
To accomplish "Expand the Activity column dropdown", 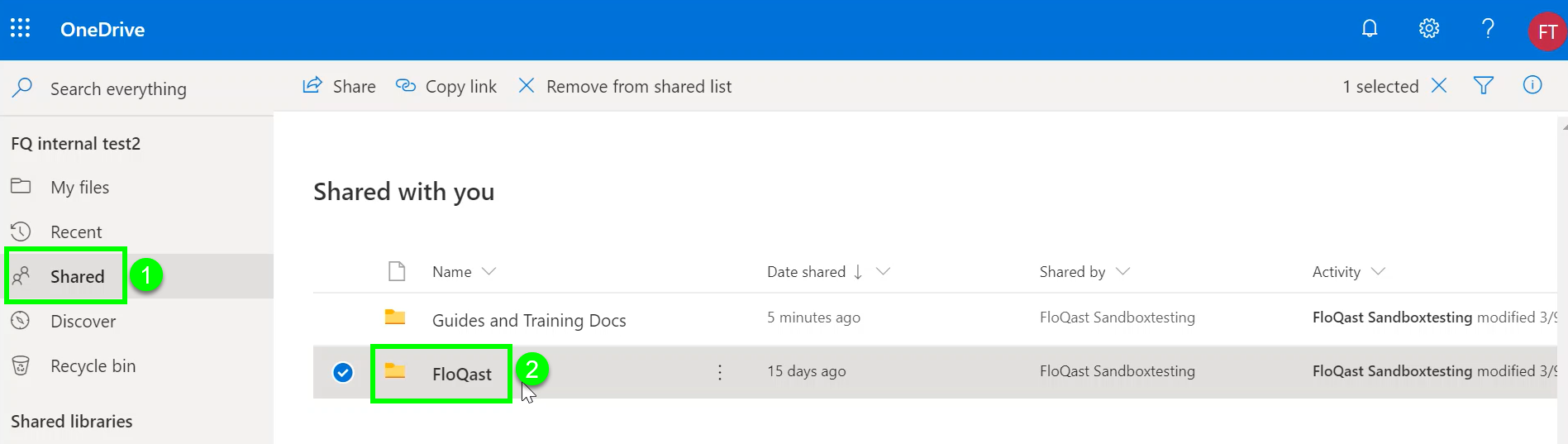I will click(x=1378, y=271).
